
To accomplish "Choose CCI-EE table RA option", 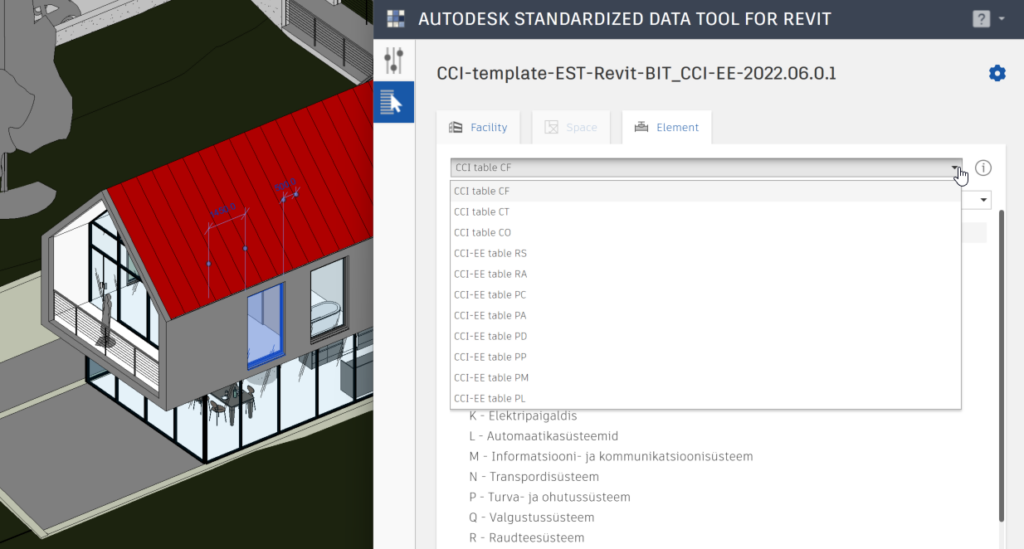I will (x=705, y=274).
